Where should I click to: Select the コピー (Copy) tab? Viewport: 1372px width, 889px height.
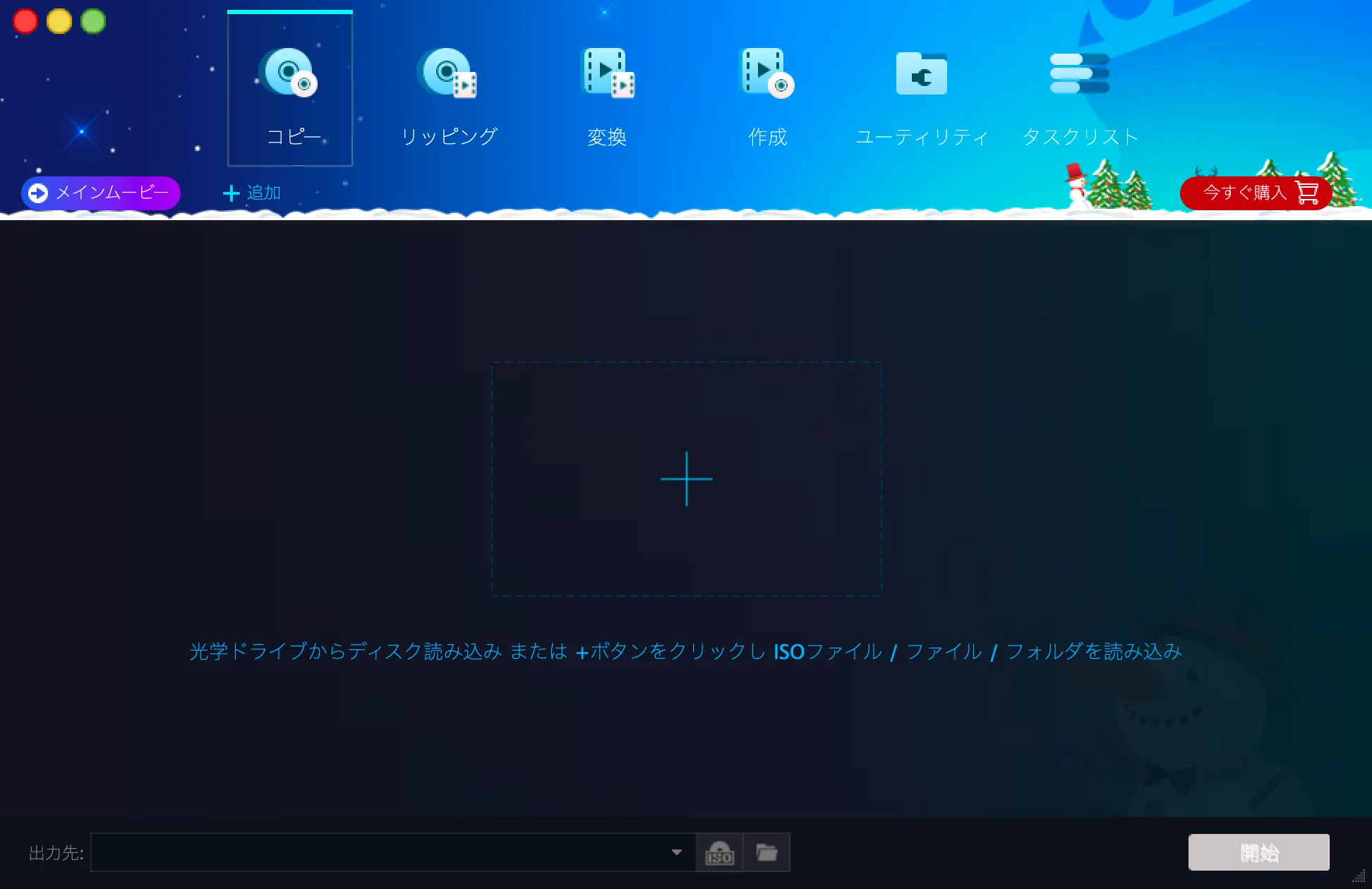click(290, 90)
